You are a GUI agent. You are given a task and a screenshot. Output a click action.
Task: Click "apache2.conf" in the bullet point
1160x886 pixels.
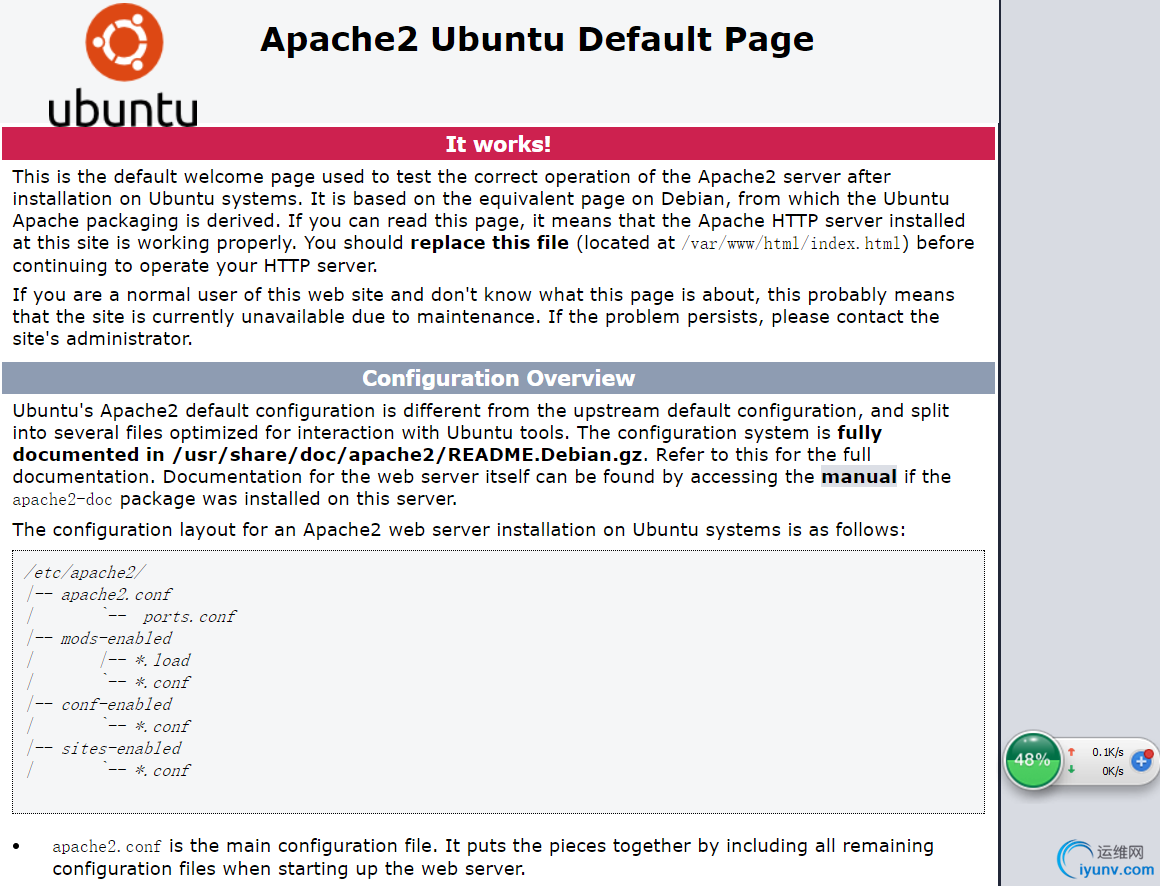click(107, 847)
